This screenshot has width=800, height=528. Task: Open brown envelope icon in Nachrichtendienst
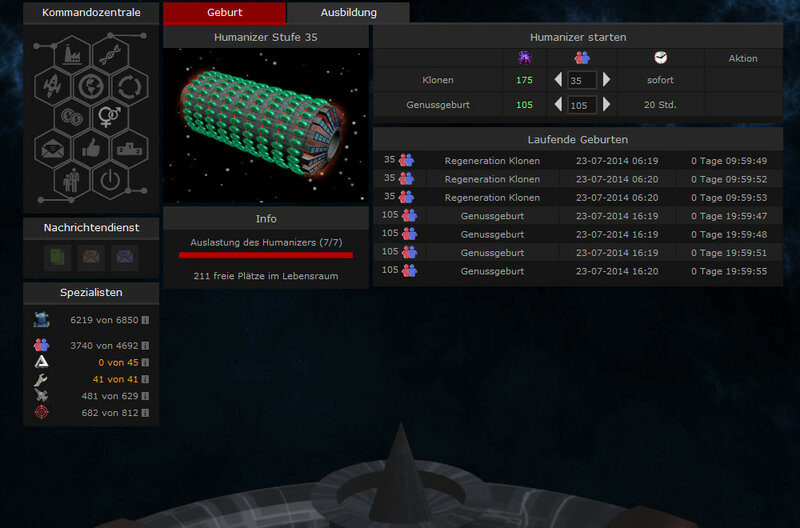pos(91,257)
